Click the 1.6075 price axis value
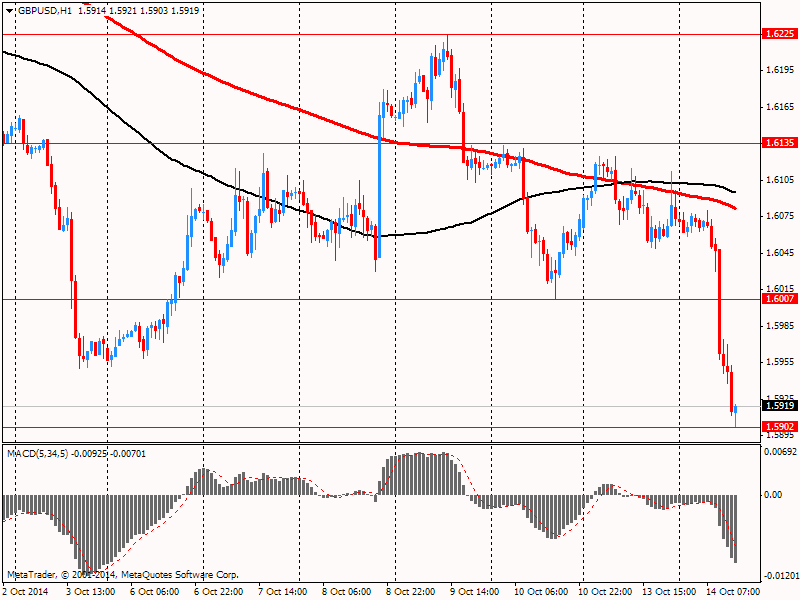The height and width of the screenshot is (600, 800). pyautogui.click(x=781, y=216)
